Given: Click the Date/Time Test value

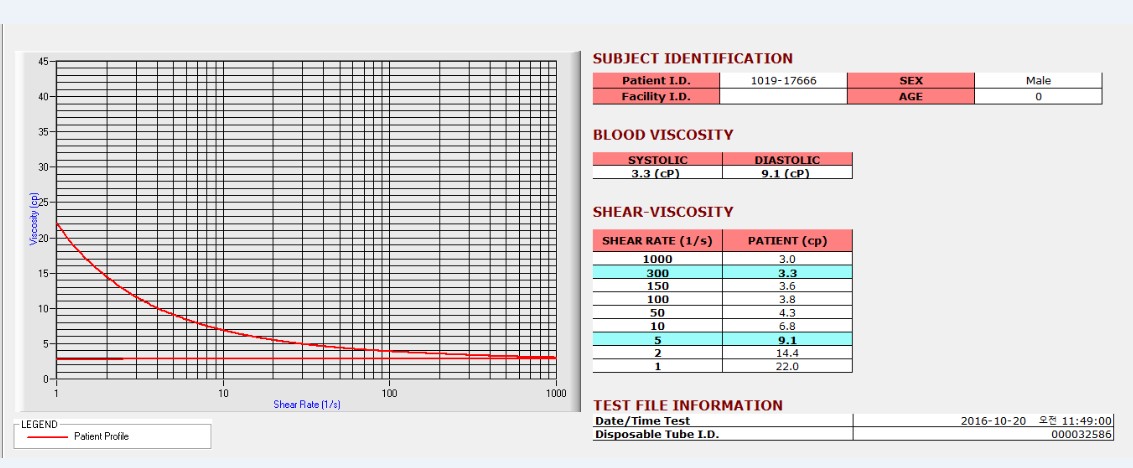Looking at the screenshot, I should 983,420.
